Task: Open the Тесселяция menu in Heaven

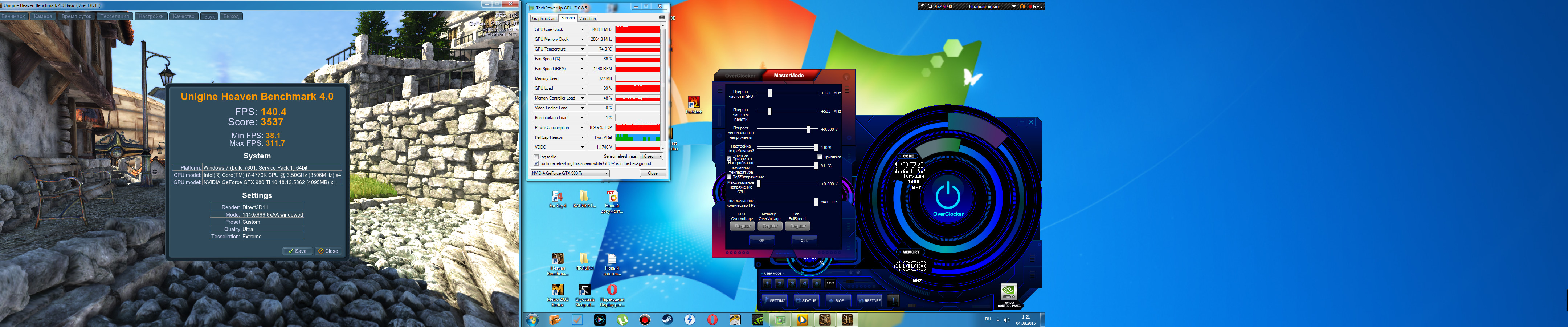Action: (114, 16)
